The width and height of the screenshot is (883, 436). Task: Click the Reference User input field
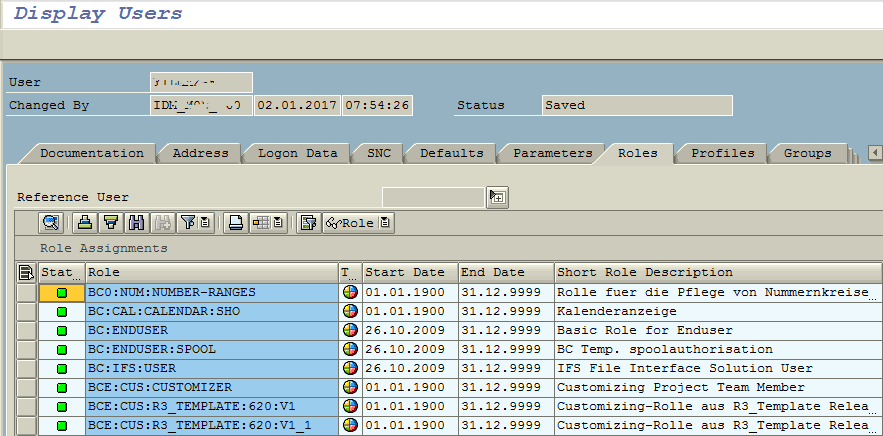pos(433,197)
